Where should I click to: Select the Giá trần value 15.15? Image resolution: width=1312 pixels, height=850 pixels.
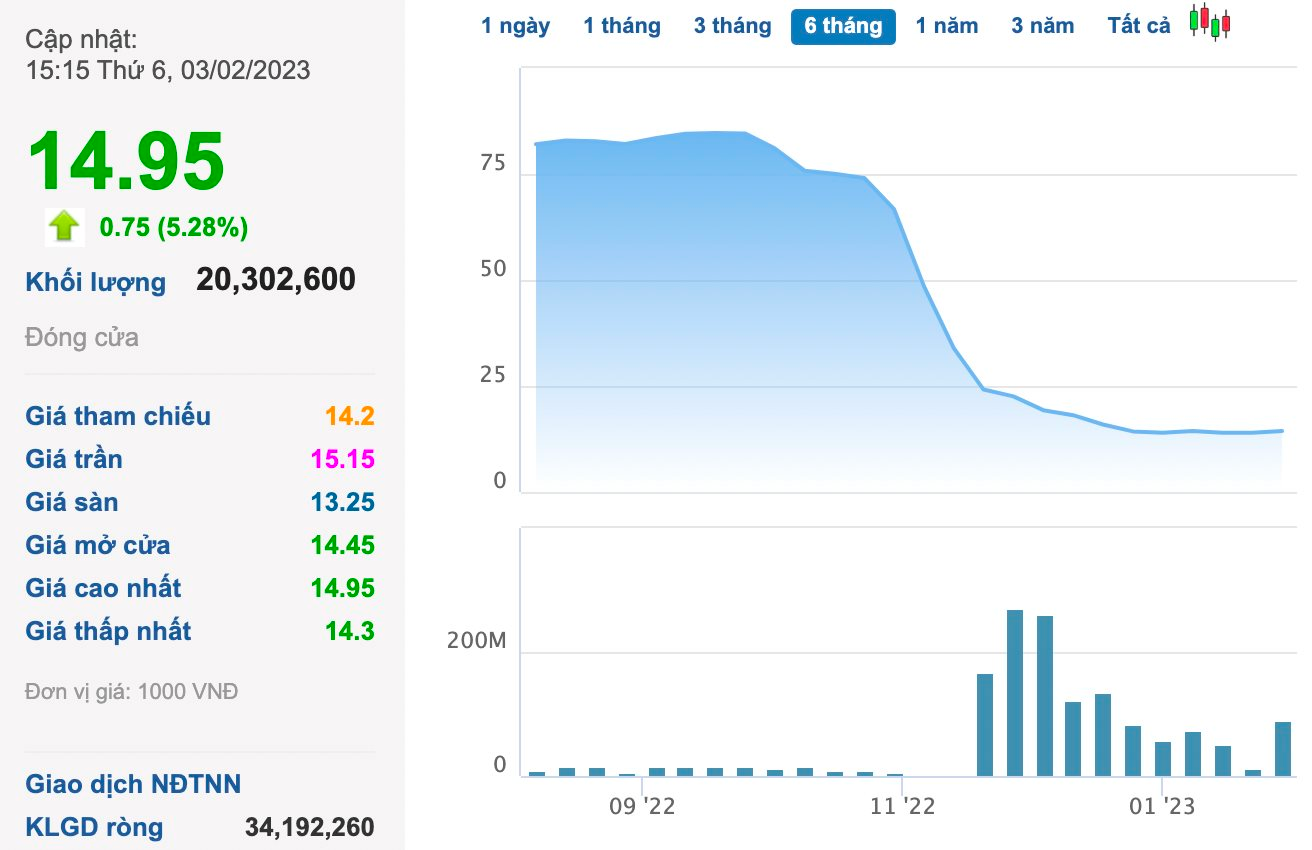click(x=342, y=459)
